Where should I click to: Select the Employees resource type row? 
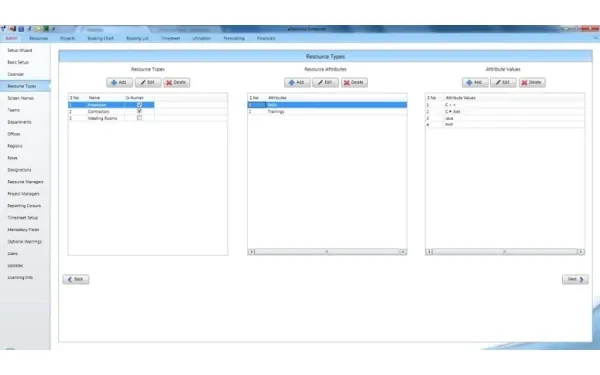111,104
